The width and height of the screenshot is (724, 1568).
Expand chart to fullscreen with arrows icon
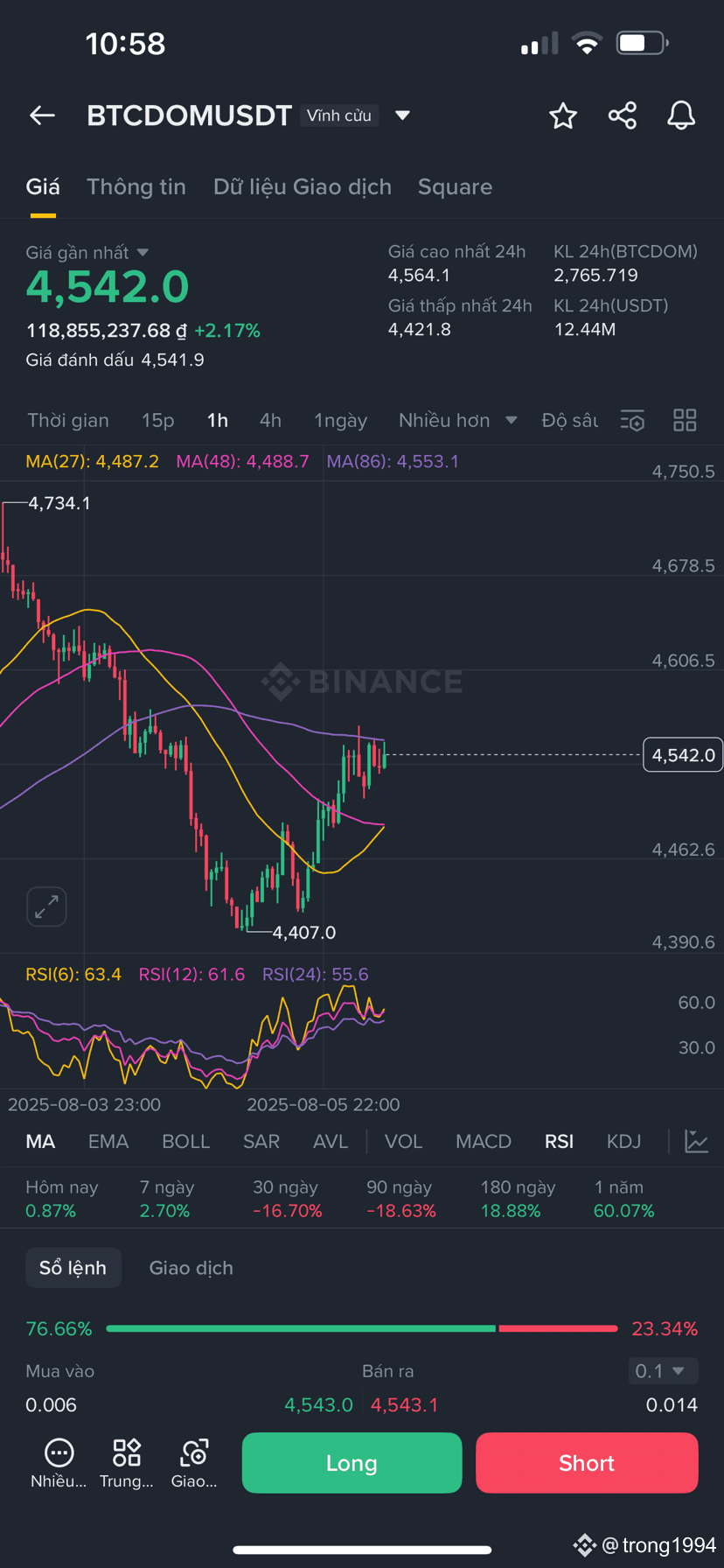46,906
